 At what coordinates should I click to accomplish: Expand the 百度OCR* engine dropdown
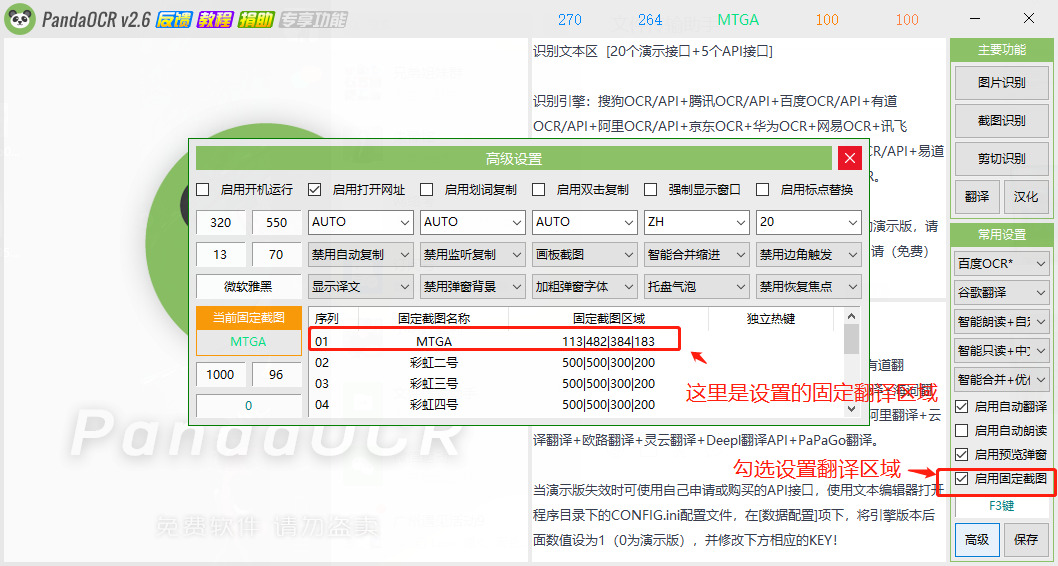click(1001, 264)
